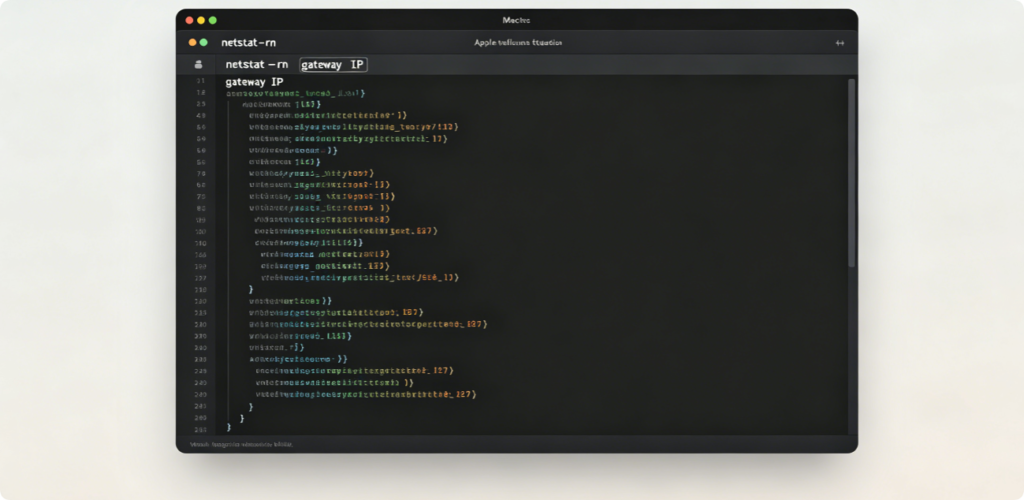Click the green dot next to the netstat -rn tab
Viewport: 1024px width, 500px height.
coord(204,42)
